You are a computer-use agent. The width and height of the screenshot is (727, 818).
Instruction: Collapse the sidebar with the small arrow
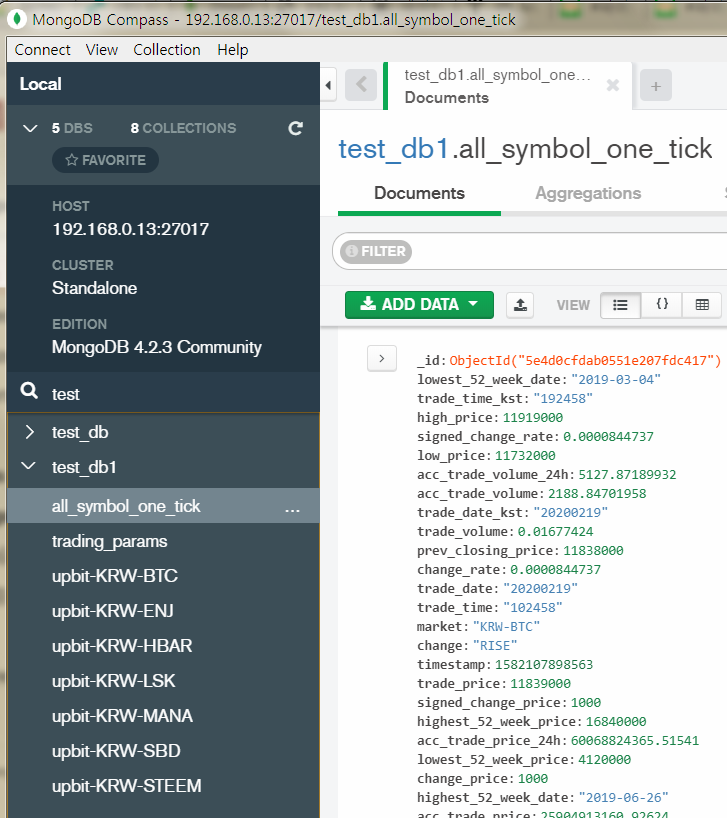(x=328, y=85)
